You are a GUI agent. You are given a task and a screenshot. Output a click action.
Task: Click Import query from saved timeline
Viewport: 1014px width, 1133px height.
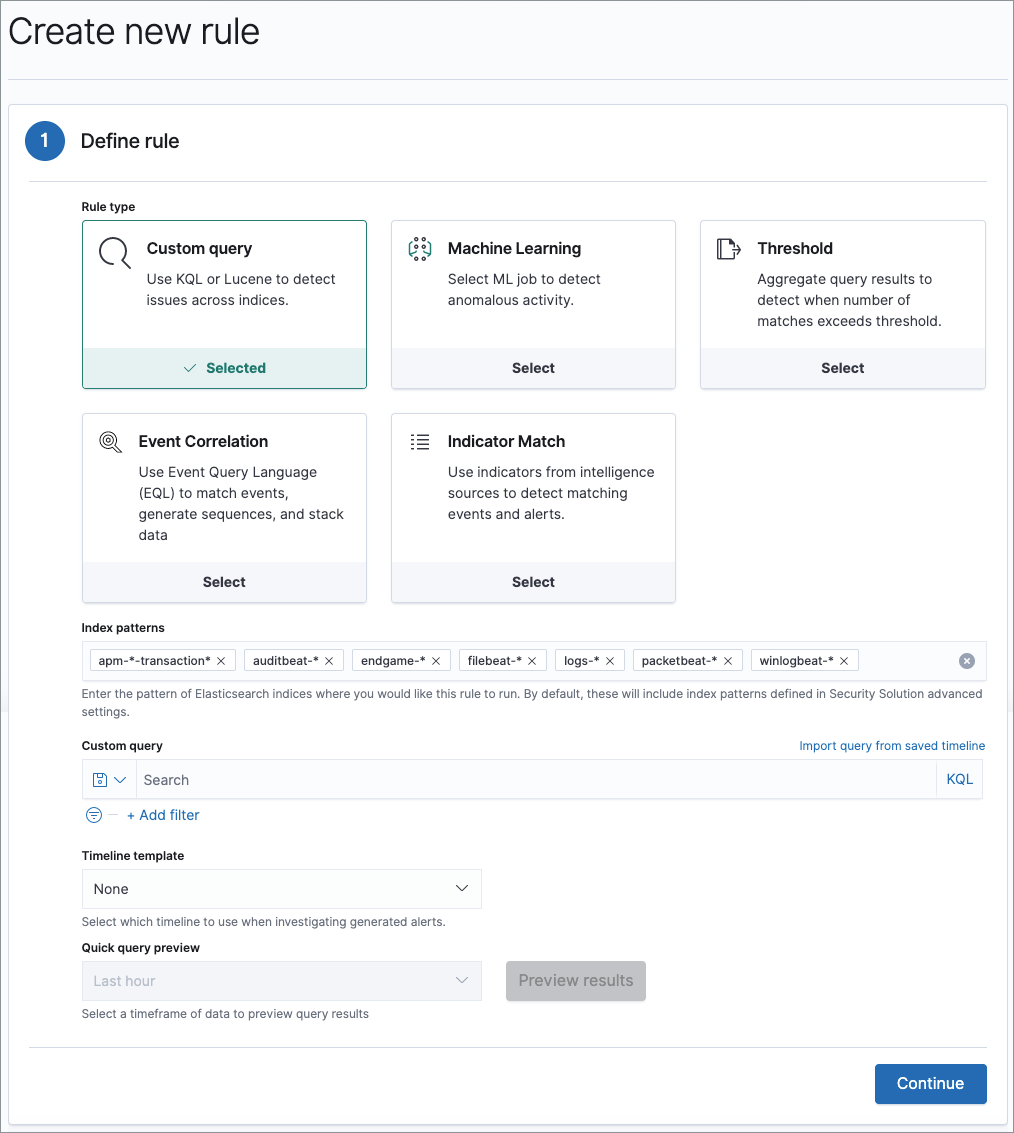coord(892,746)
